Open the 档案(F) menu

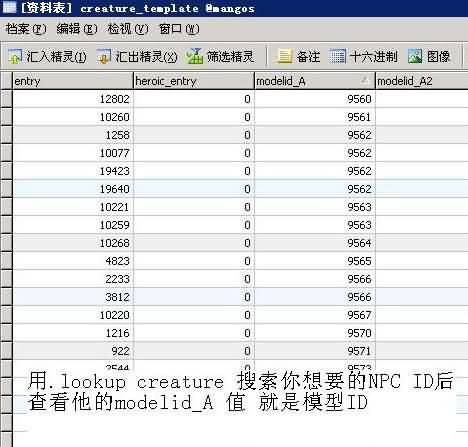tap(26, 29)
